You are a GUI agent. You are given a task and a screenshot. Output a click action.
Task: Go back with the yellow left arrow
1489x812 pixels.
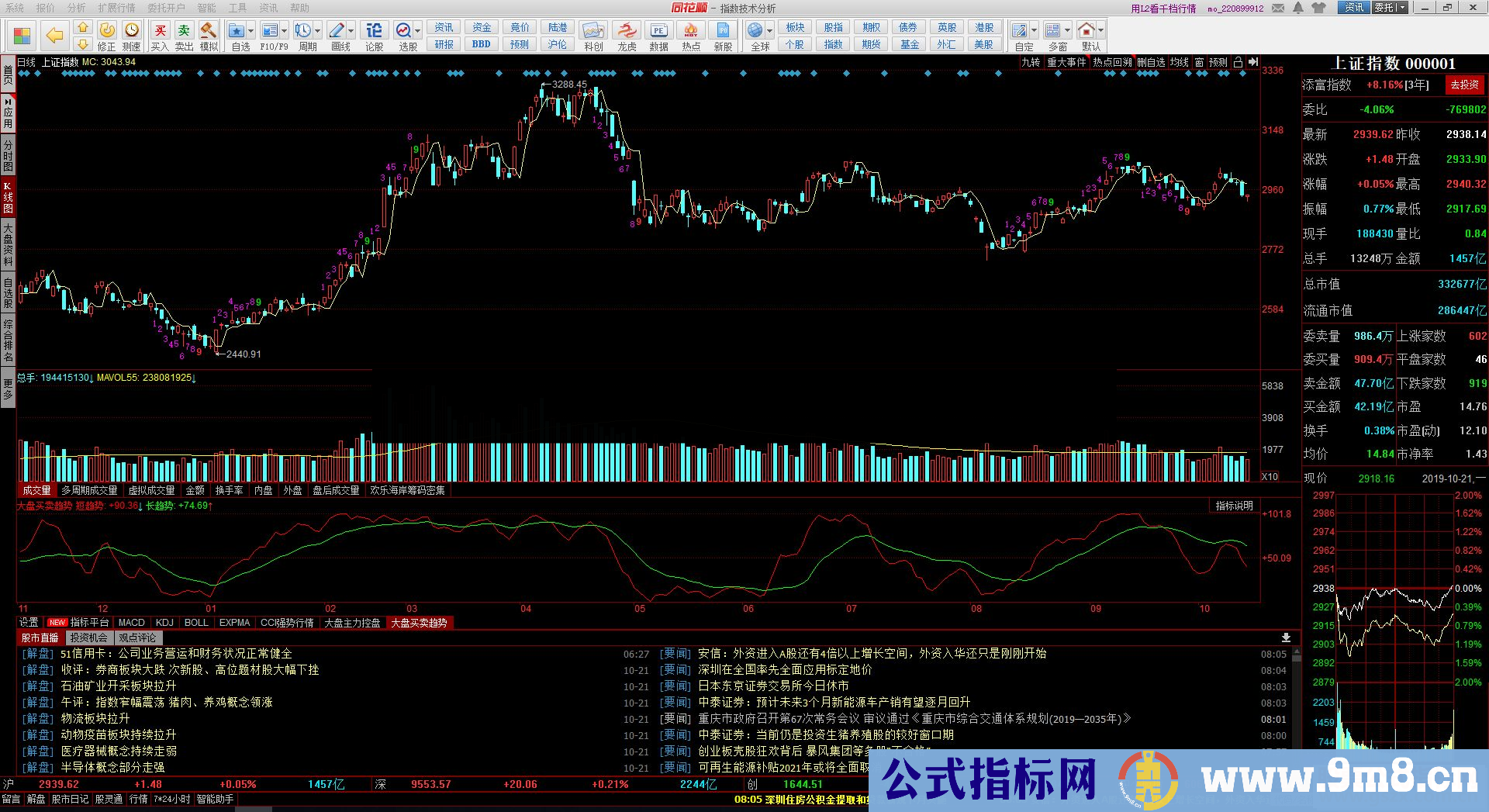pyautogui.click(x=54, y=36)
